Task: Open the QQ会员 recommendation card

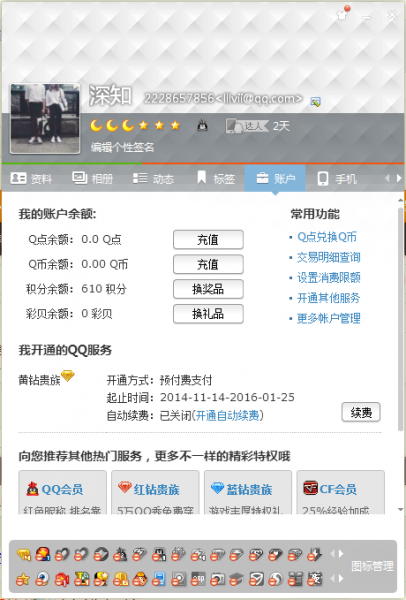Action: point(62,492)
